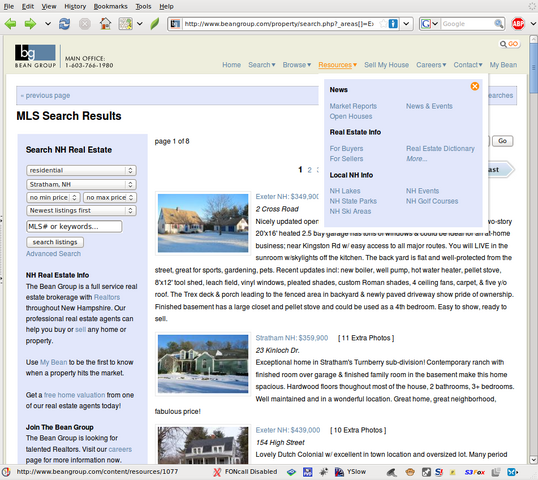The height and width of the screenshot is (480, 538).
Task: Open the Bookmarks menu
Action: tap(110, 6)
